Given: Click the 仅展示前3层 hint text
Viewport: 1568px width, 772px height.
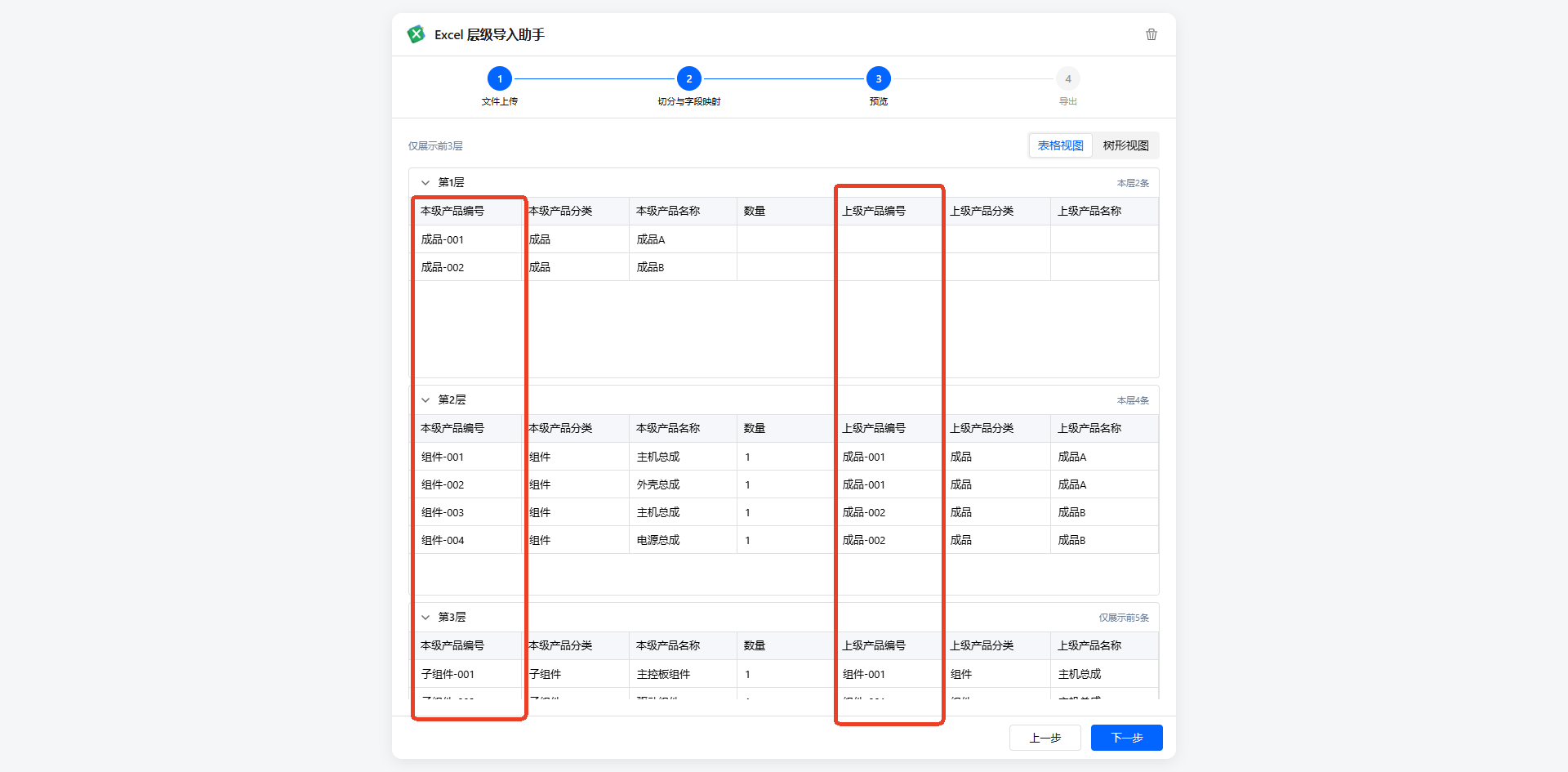Looking at the screenshot, I should click(435, 146).
